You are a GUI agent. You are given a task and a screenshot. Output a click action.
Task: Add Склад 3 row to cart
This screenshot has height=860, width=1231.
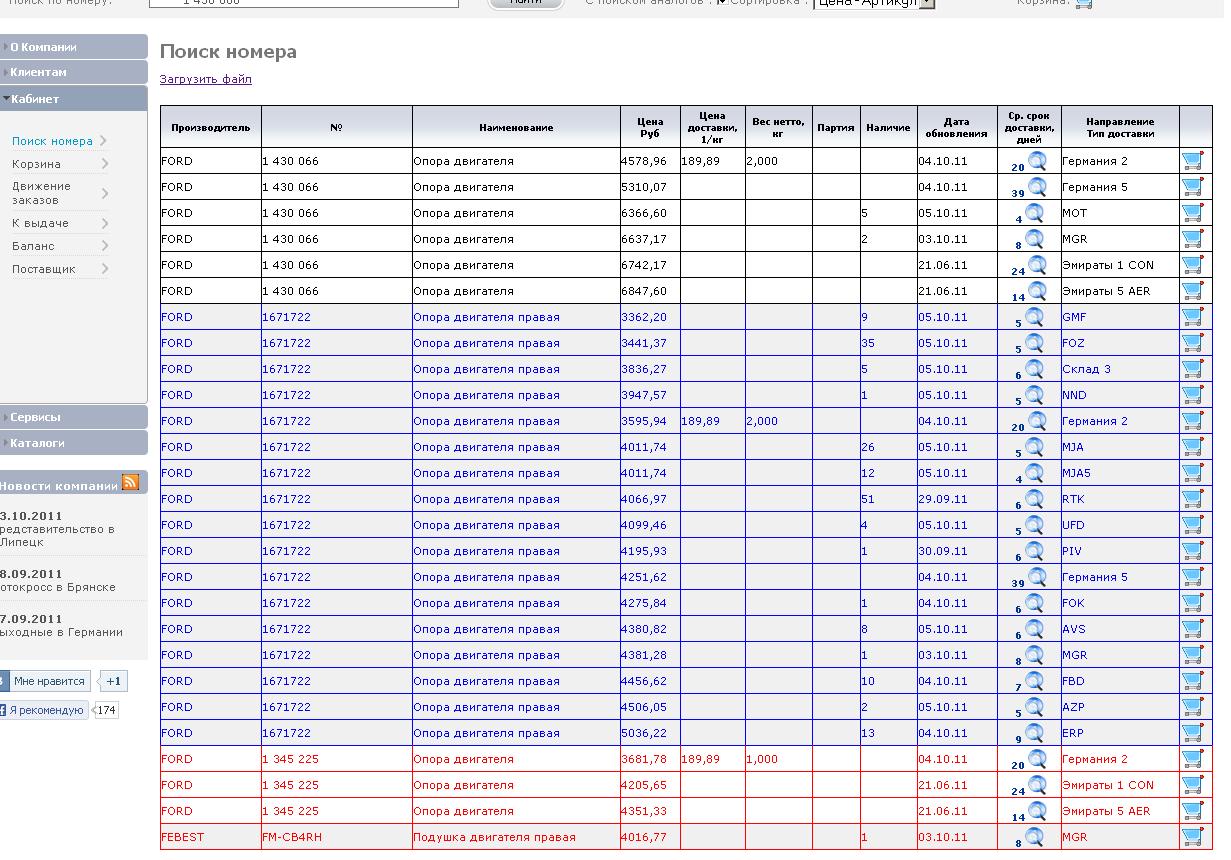[1192, 368]
